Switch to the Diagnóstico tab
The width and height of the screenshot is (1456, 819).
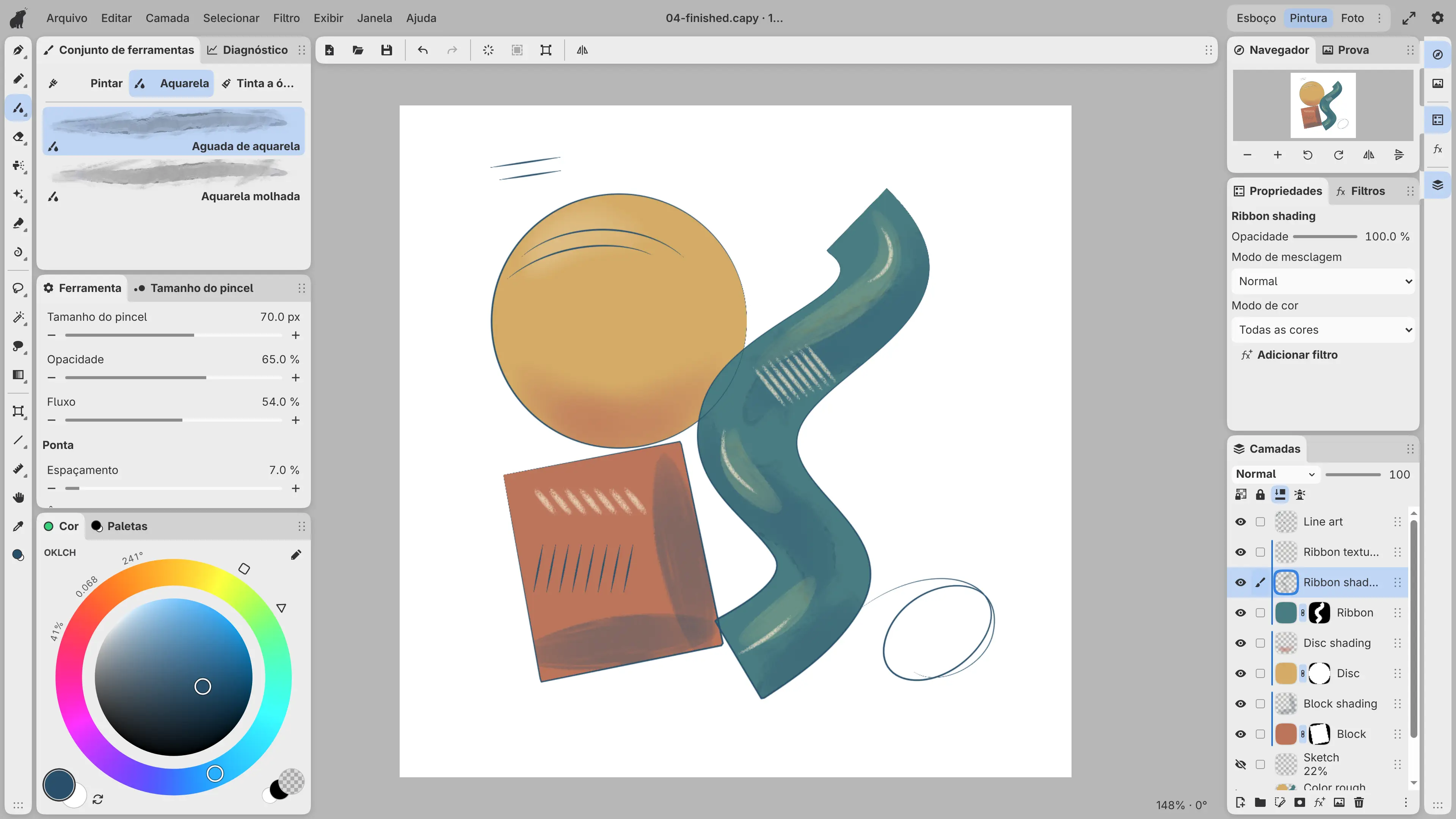[248, 50]
